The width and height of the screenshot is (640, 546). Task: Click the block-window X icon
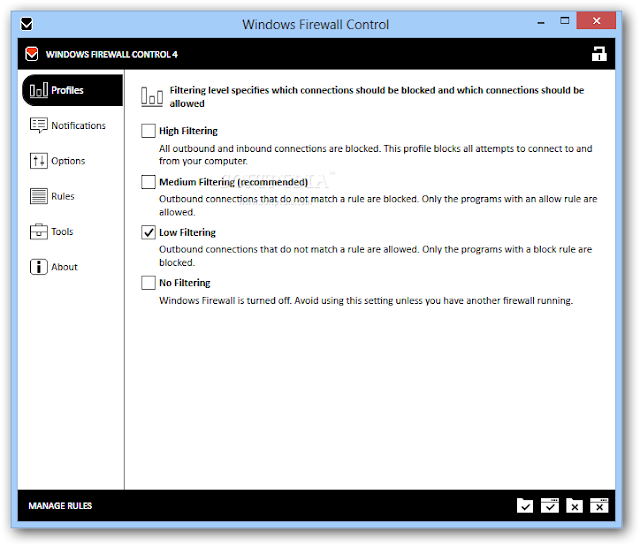[x=599, y=506]
